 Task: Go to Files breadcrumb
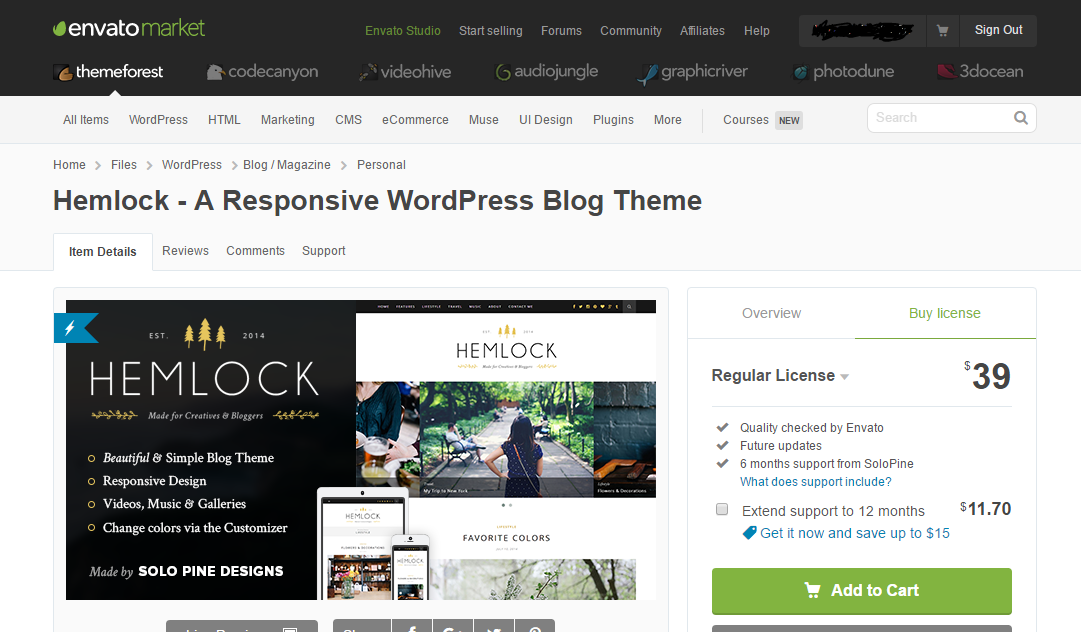tap(124, 165)
